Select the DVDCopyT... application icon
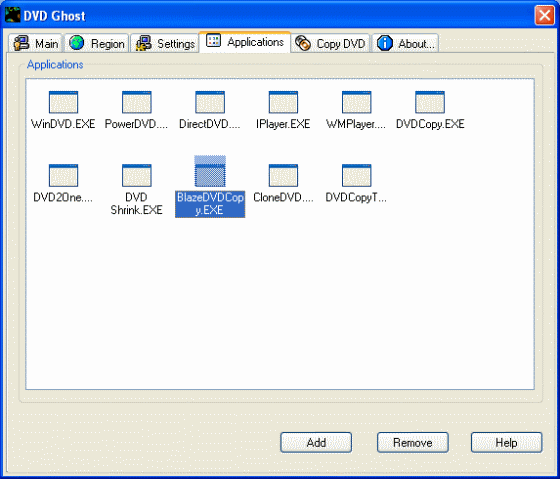 356,175
